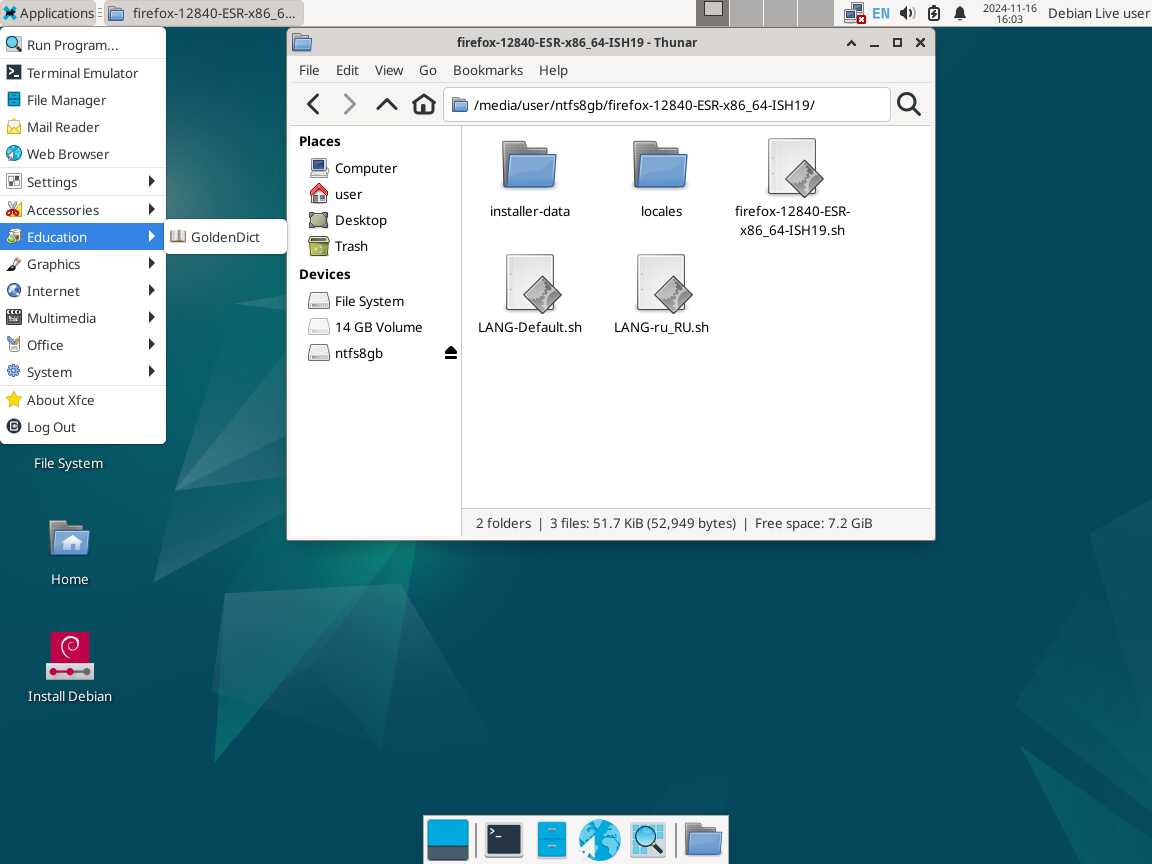Click Log Out in the Applications menu
This screenshot has width=1152, height=864.
point(51,427)
